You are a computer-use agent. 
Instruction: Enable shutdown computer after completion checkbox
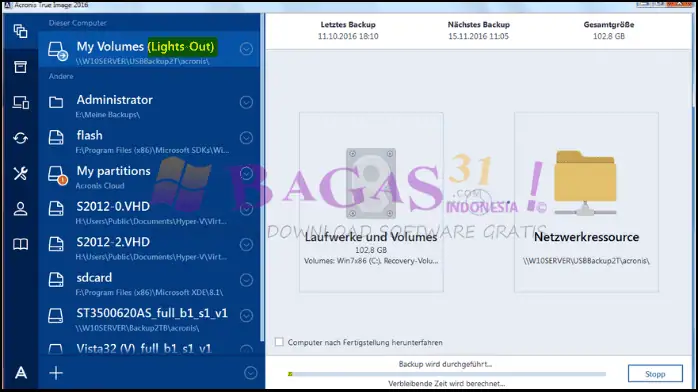pos(279,342)
